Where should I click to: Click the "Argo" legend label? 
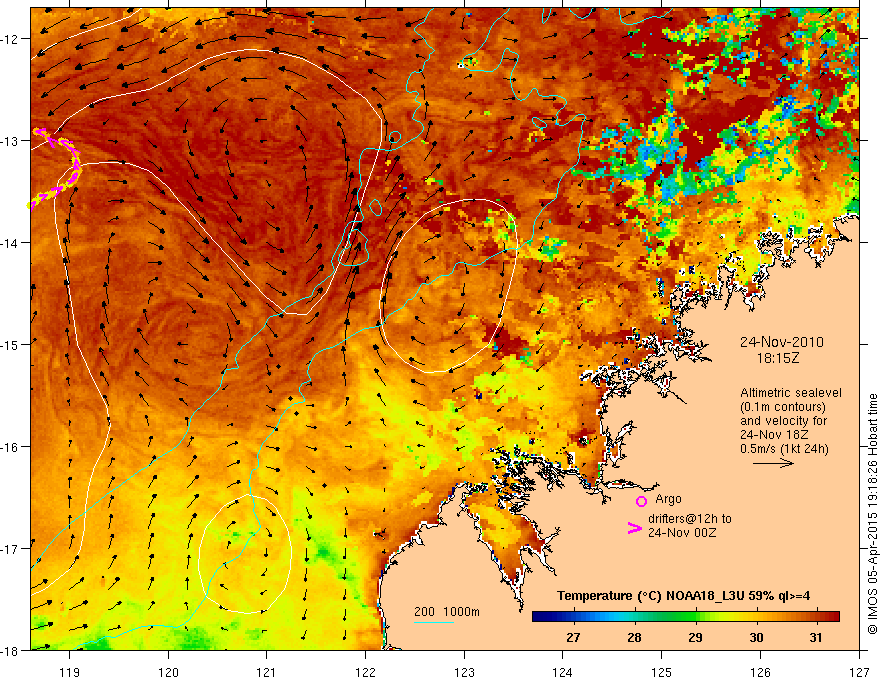(668, 499)
